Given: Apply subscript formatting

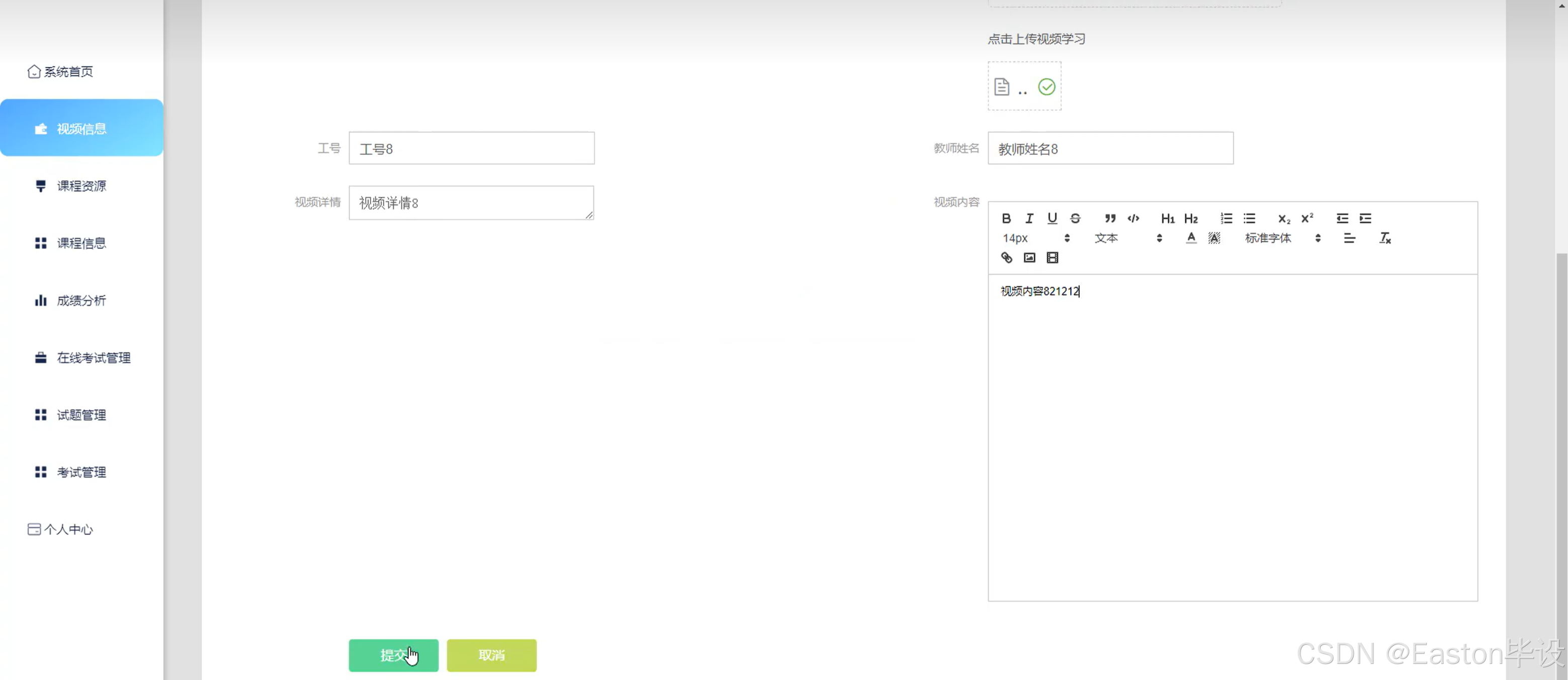Looking at the screenshot, I should [x=1284, y=219].
